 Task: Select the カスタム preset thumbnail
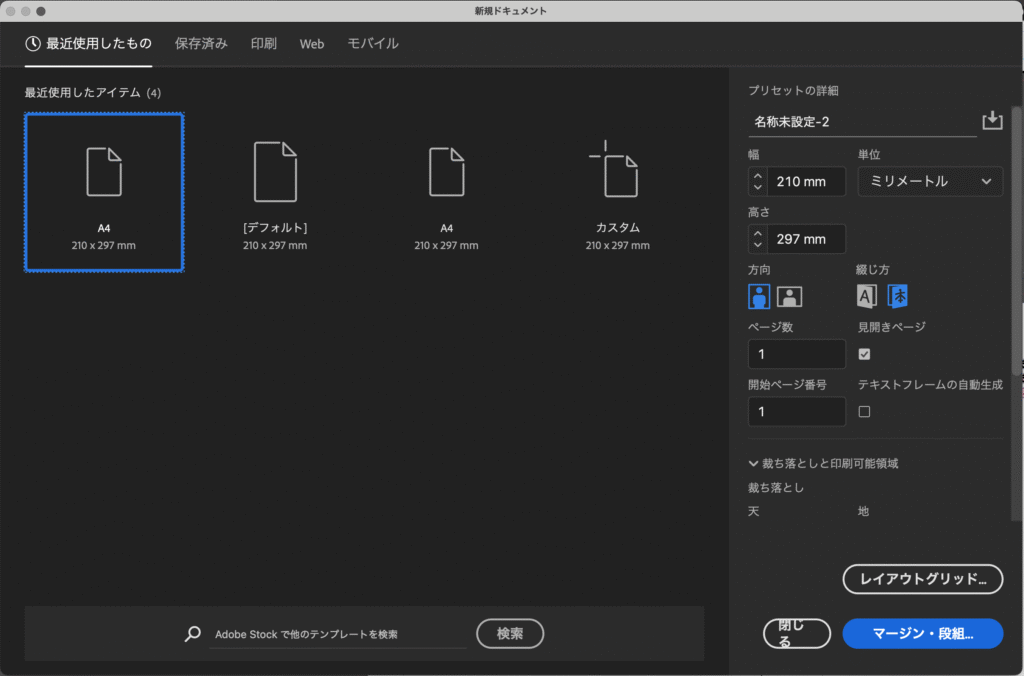tap(618, 192)
